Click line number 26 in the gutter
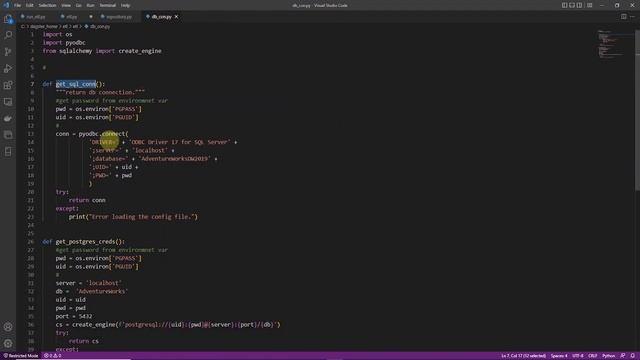This screenshot has height=360, width=640. 31,242
